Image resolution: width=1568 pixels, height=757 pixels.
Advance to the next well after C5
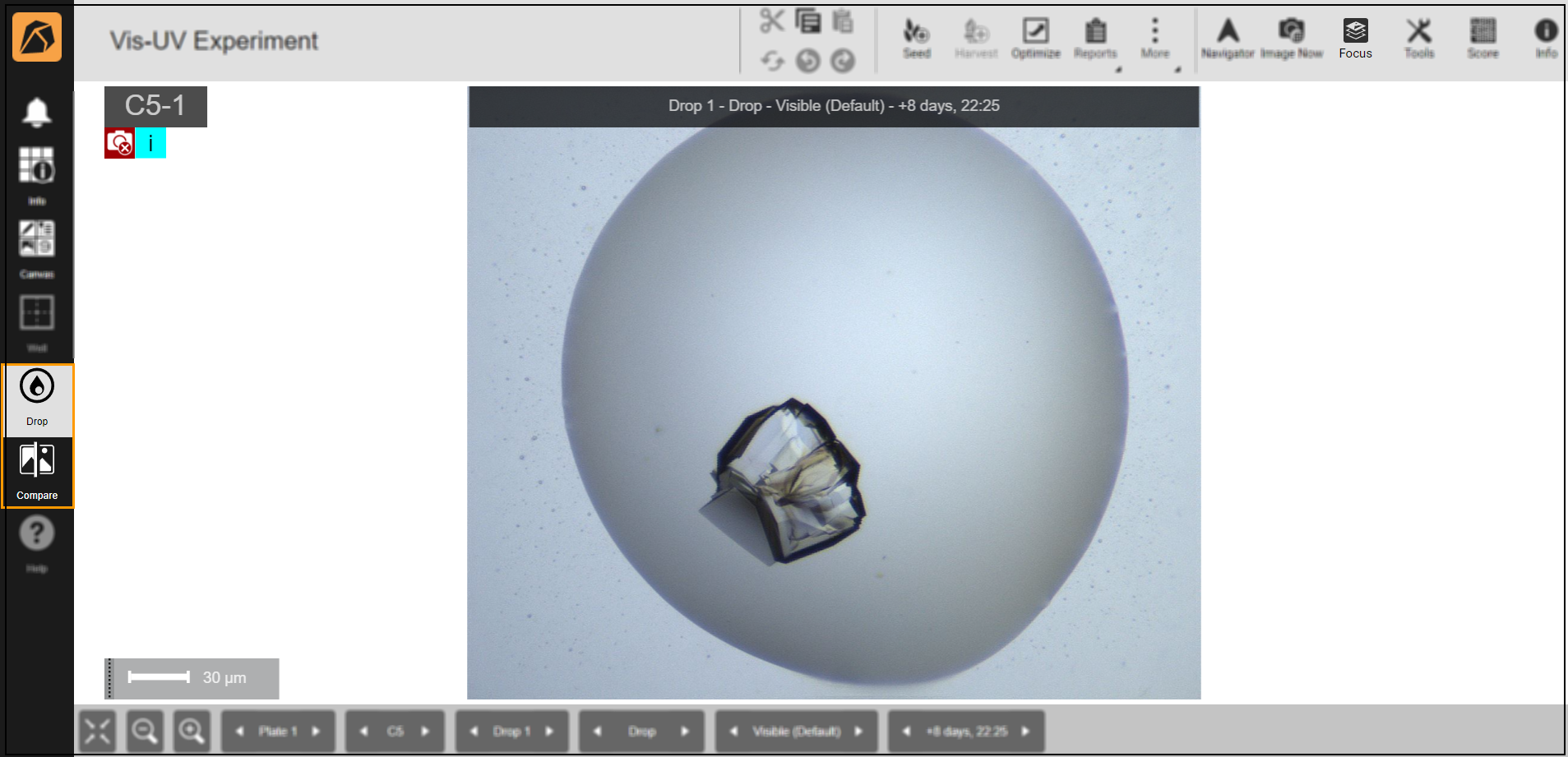coord(426,731)
